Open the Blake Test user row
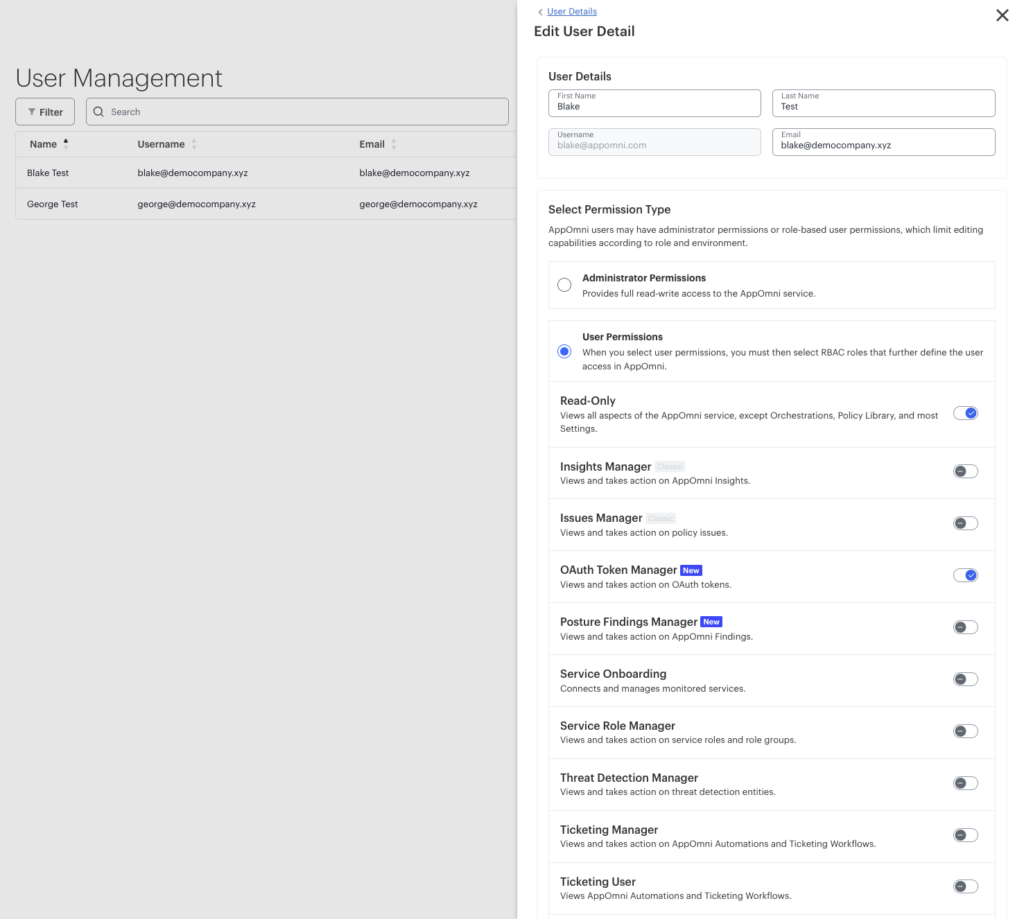The width and height of the screenshot is (1024, 919). (x=266, y=173)
